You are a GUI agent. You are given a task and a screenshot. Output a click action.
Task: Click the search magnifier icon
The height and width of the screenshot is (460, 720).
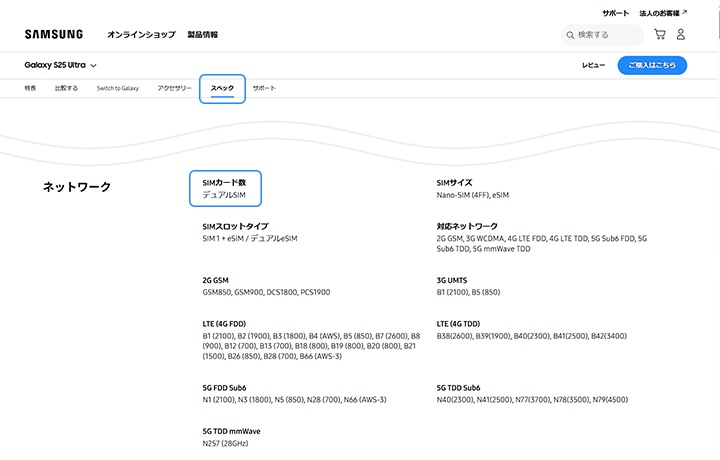(570, 35)
